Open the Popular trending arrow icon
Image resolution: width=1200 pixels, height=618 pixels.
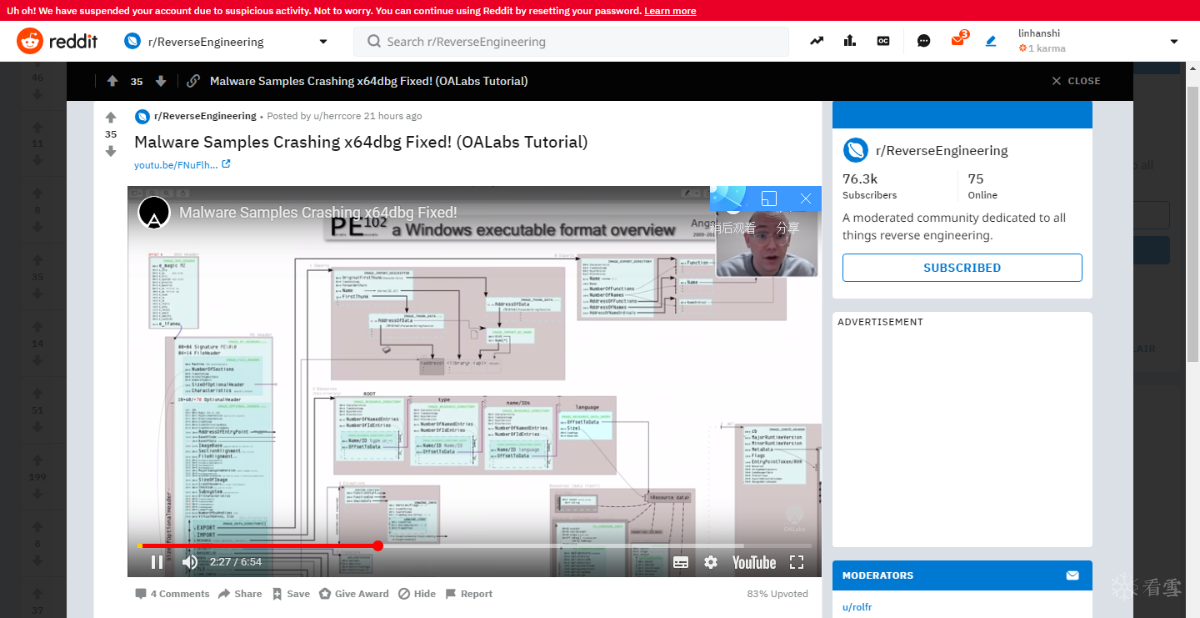pyautogui.click(x=817, y=41)
